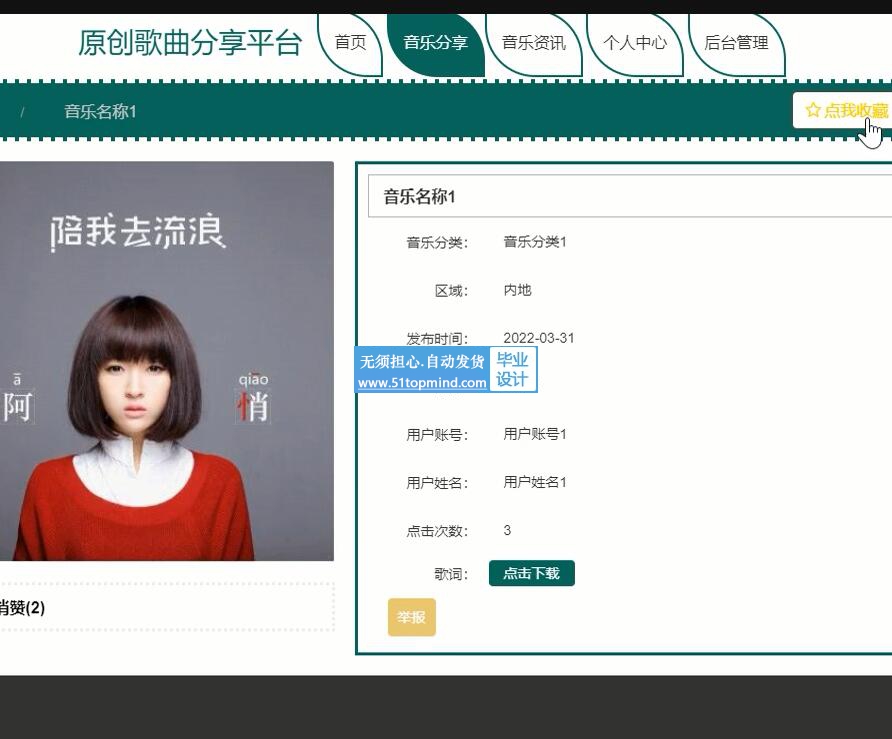Click the 点我收藏 favorite button
The width and height of the screenshot is (892, 739).
843,110
